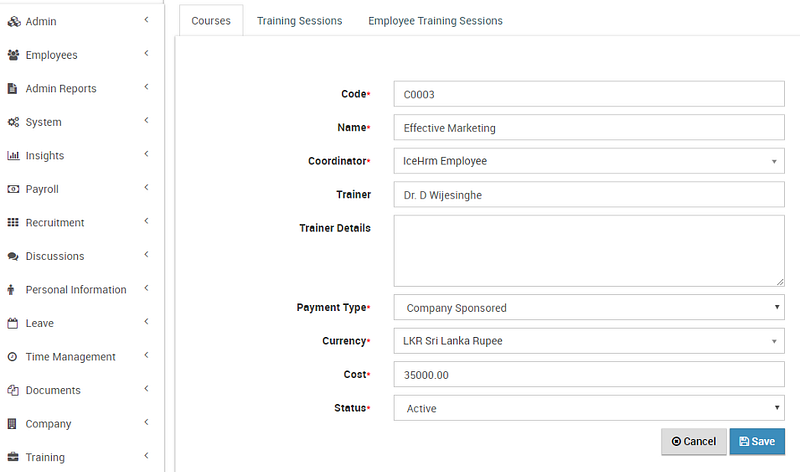This screenshot has height=472, width=800.
Task: Click into the Trainer field
Action: pos(589,194)
